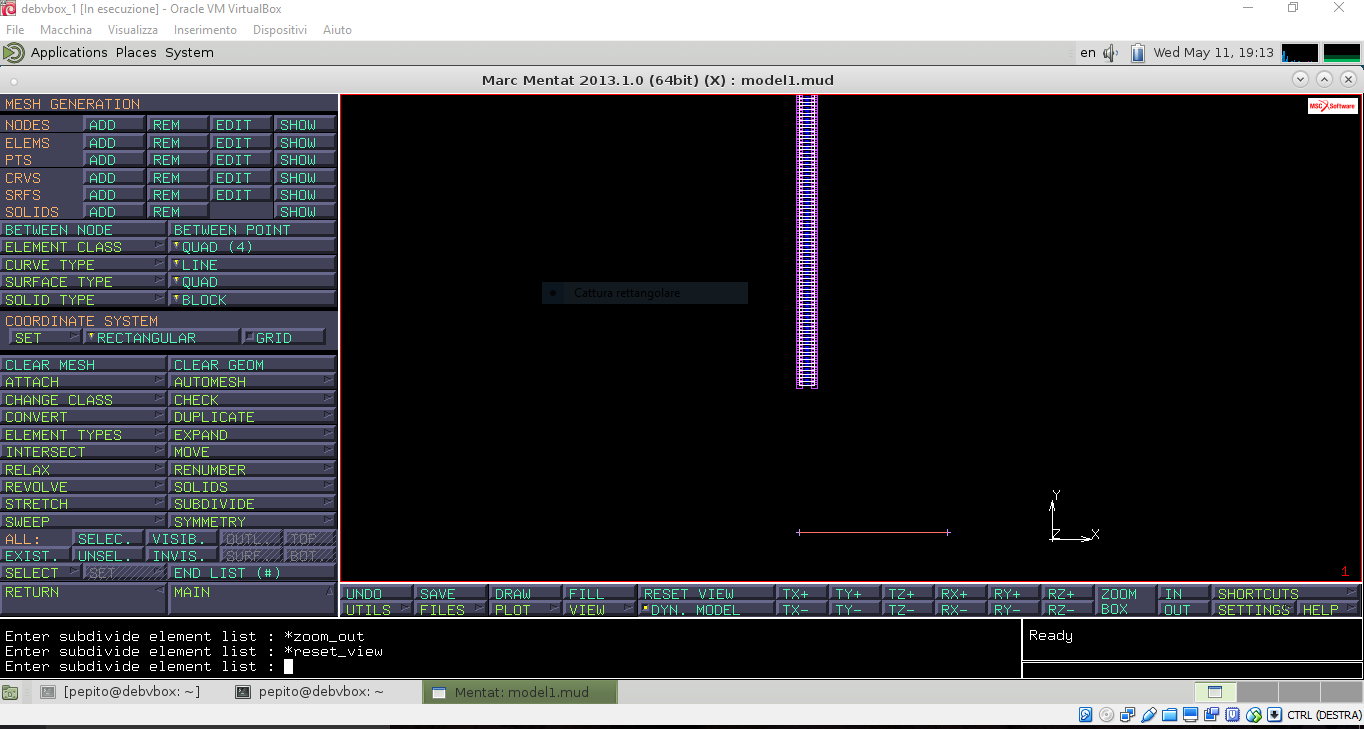Screen dimensions: 1364x729
Task: Click the battery status icon
Action: [1137, 53]
